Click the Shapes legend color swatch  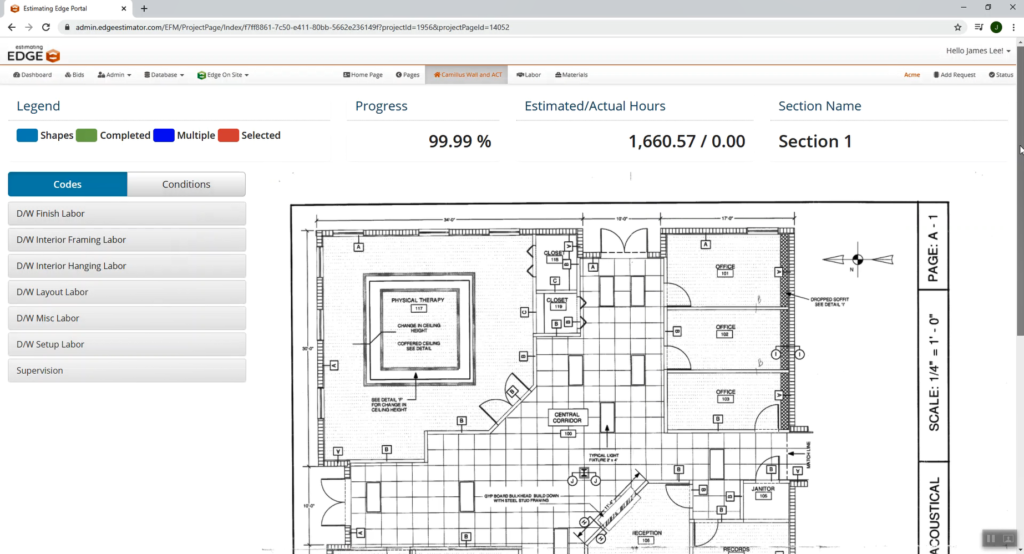(27, 135)
